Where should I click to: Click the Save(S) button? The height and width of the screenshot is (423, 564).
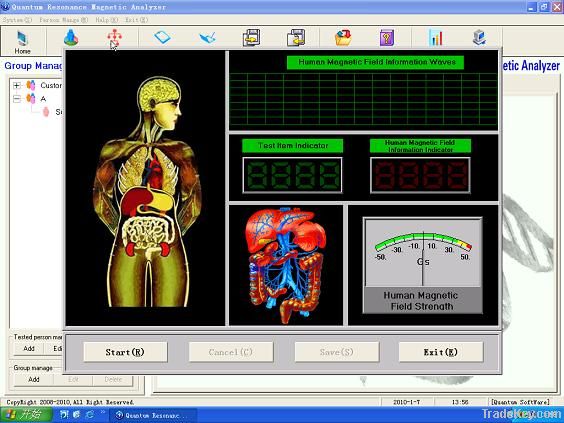[x=337, y=352]
